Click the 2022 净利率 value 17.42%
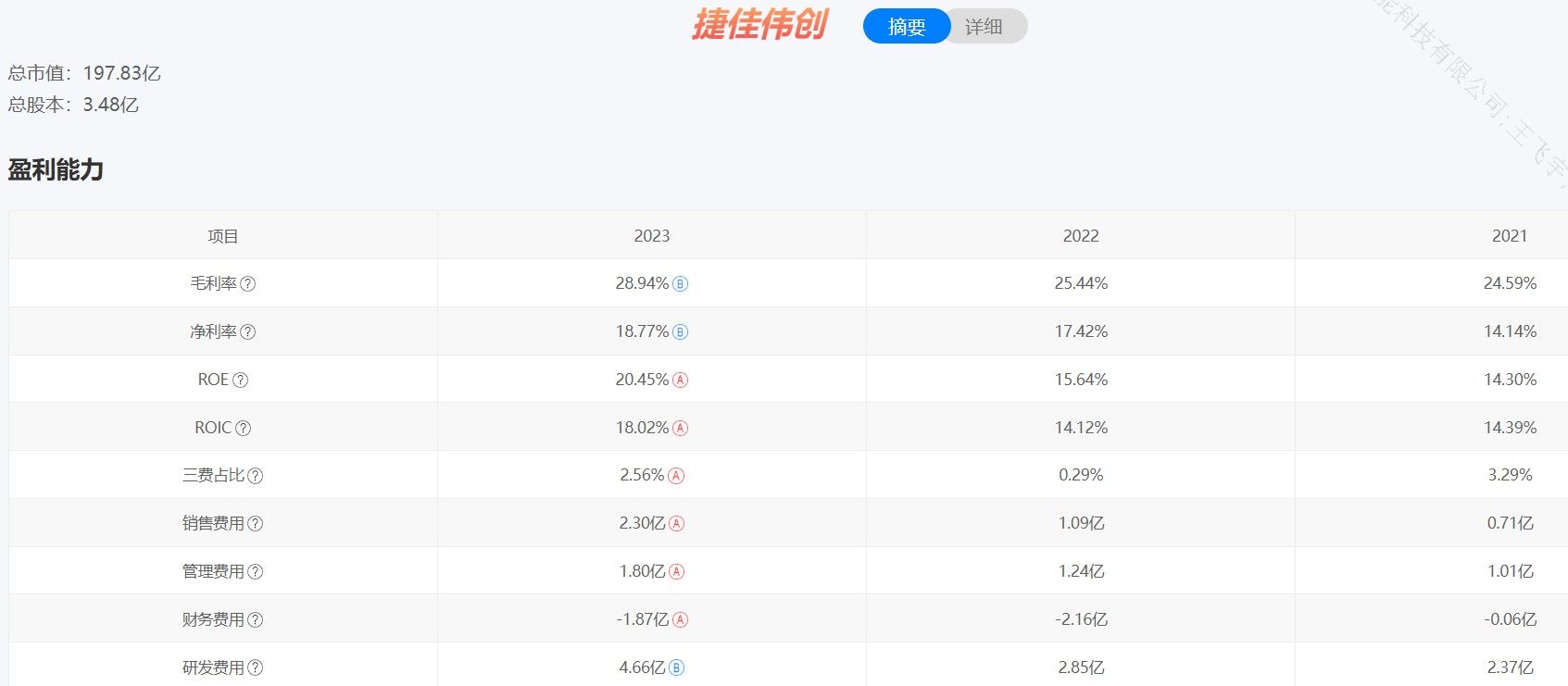Viewport: 1568px width, 686px height. [1081, 331]
